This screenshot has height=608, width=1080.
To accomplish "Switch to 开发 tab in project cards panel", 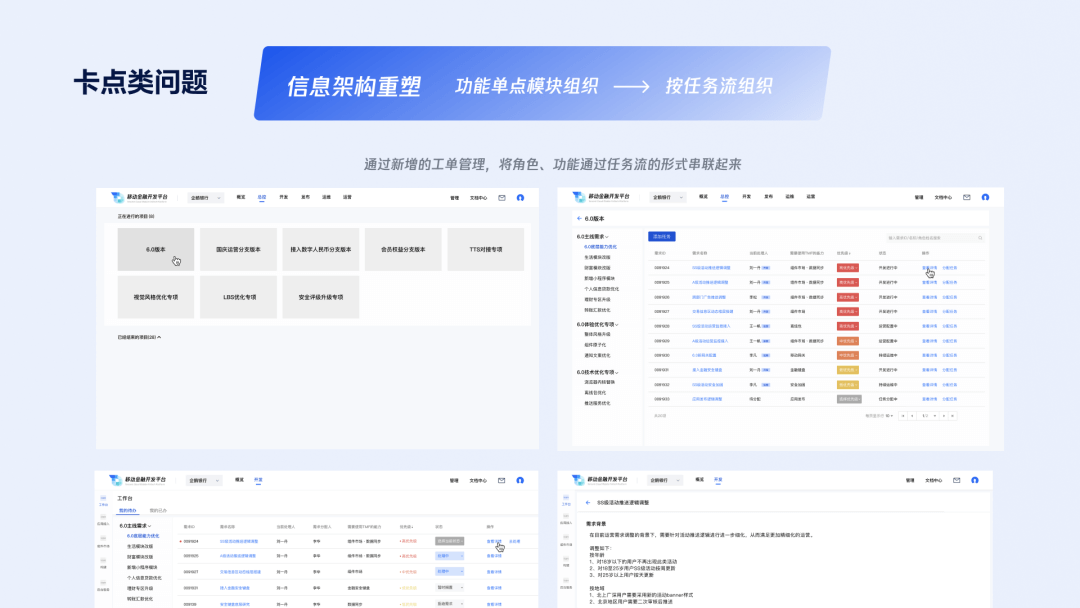I will [x=283, y=198].
